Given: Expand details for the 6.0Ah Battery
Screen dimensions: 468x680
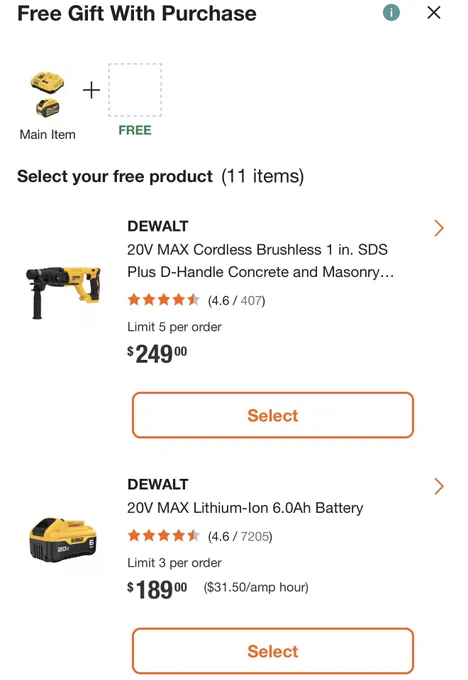Looking at the screenshot, I should (x=439, y=487).
